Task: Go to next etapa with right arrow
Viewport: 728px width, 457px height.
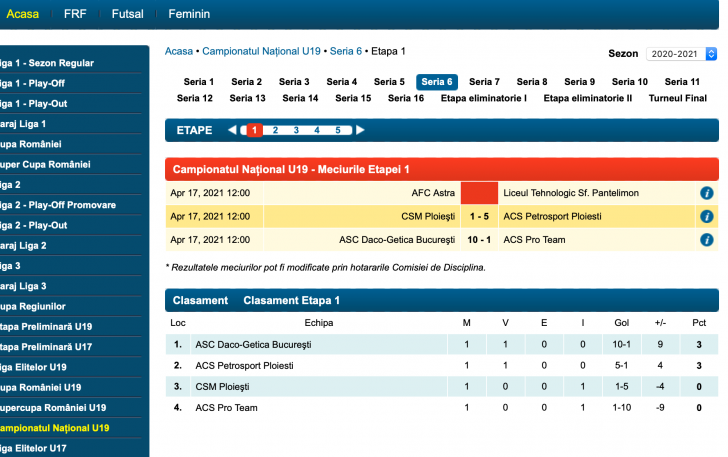Action: [360, 130]
